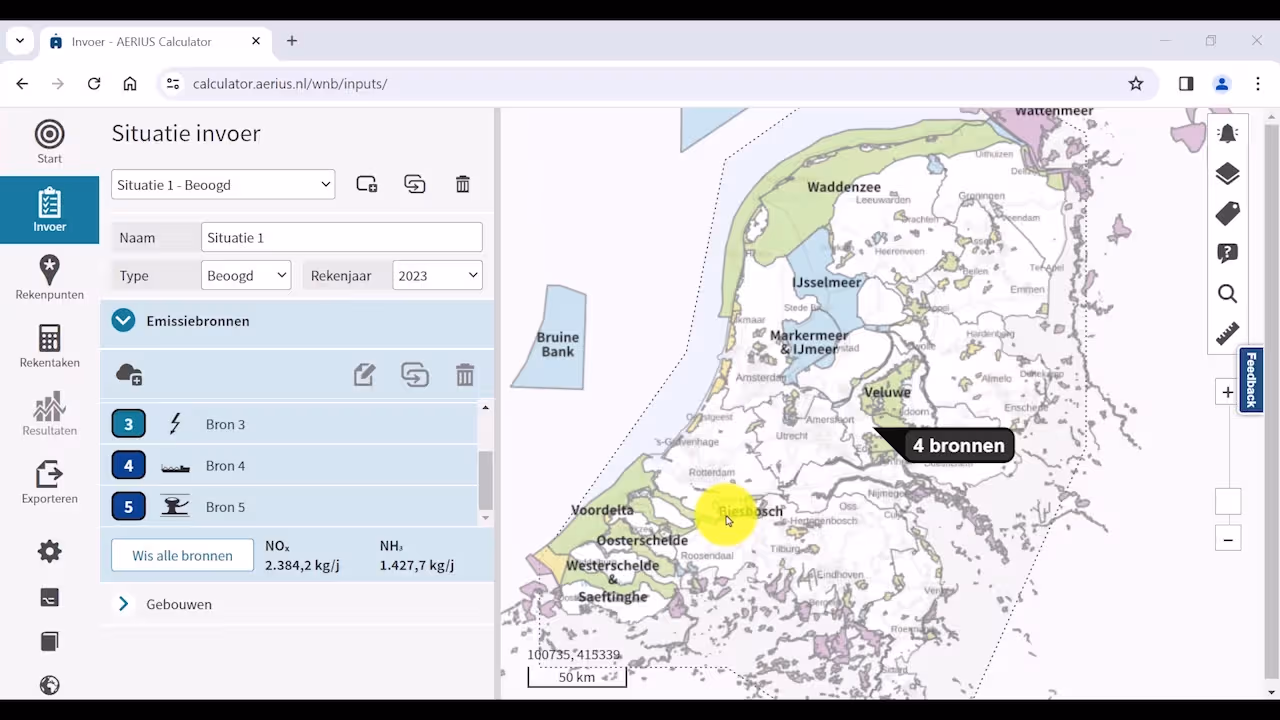Collapse the Emissiebronnen section
This screenshot has width=1280, height=720.
pyautogui.click(x=123, y=321)
